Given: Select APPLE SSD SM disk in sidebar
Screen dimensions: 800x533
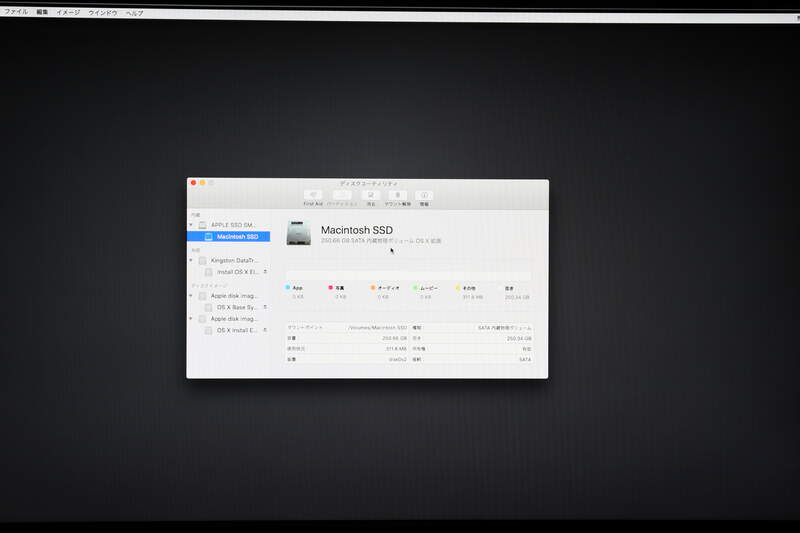Looking at the screenshot, I should pyautogui.click(x=229, y=225).
